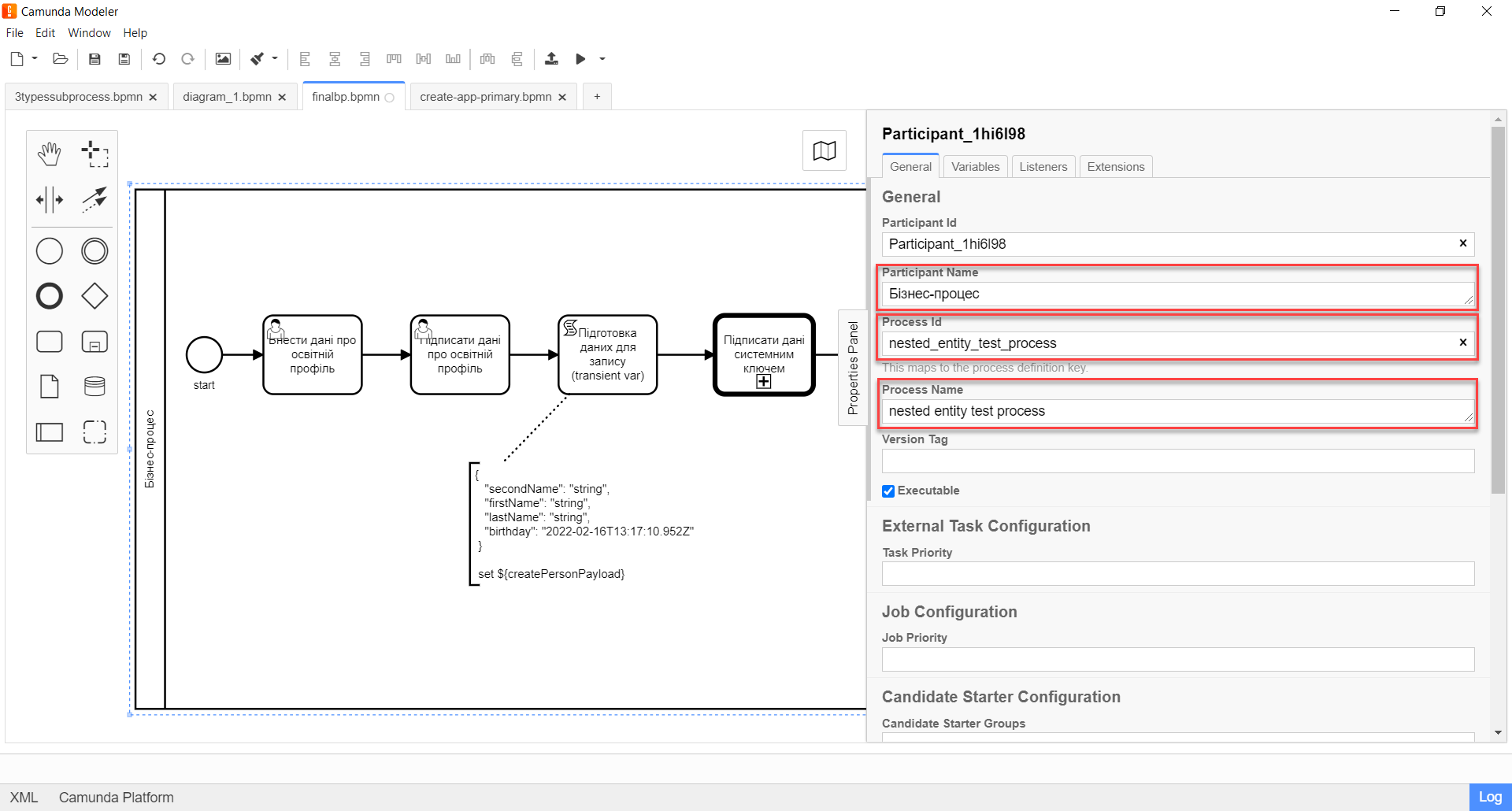Open start instance dropdown arrow
The image size is (1512, 811).
coord(602,59)
